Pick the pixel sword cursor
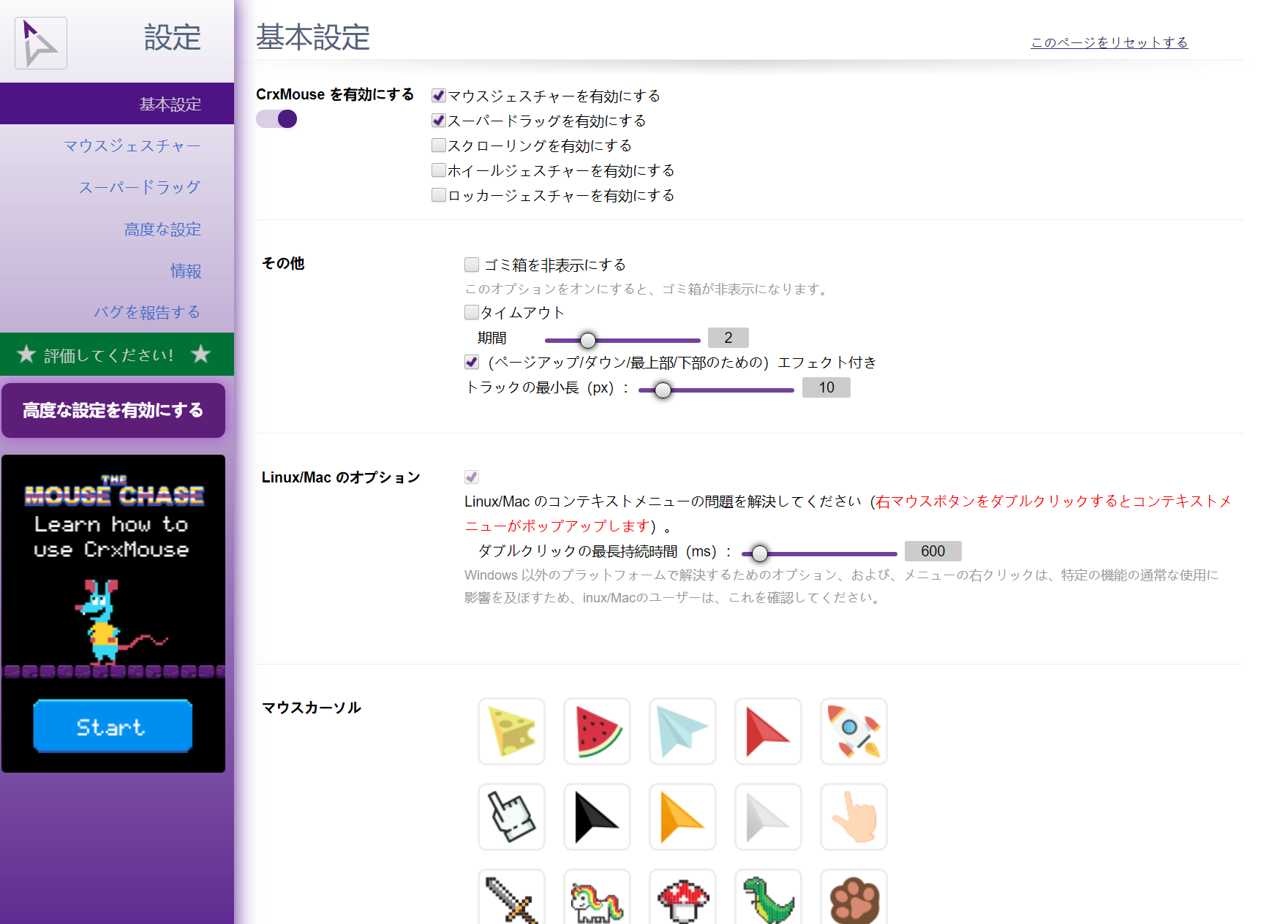The image size is (1288, 924). coord(511,897)
